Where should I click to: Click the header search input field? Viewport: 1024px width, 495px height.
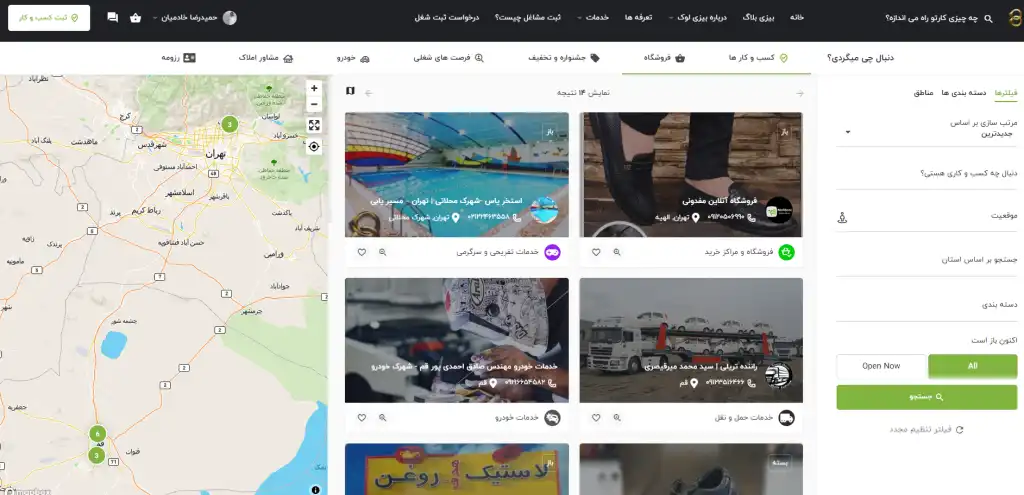[x=931, y=18]
